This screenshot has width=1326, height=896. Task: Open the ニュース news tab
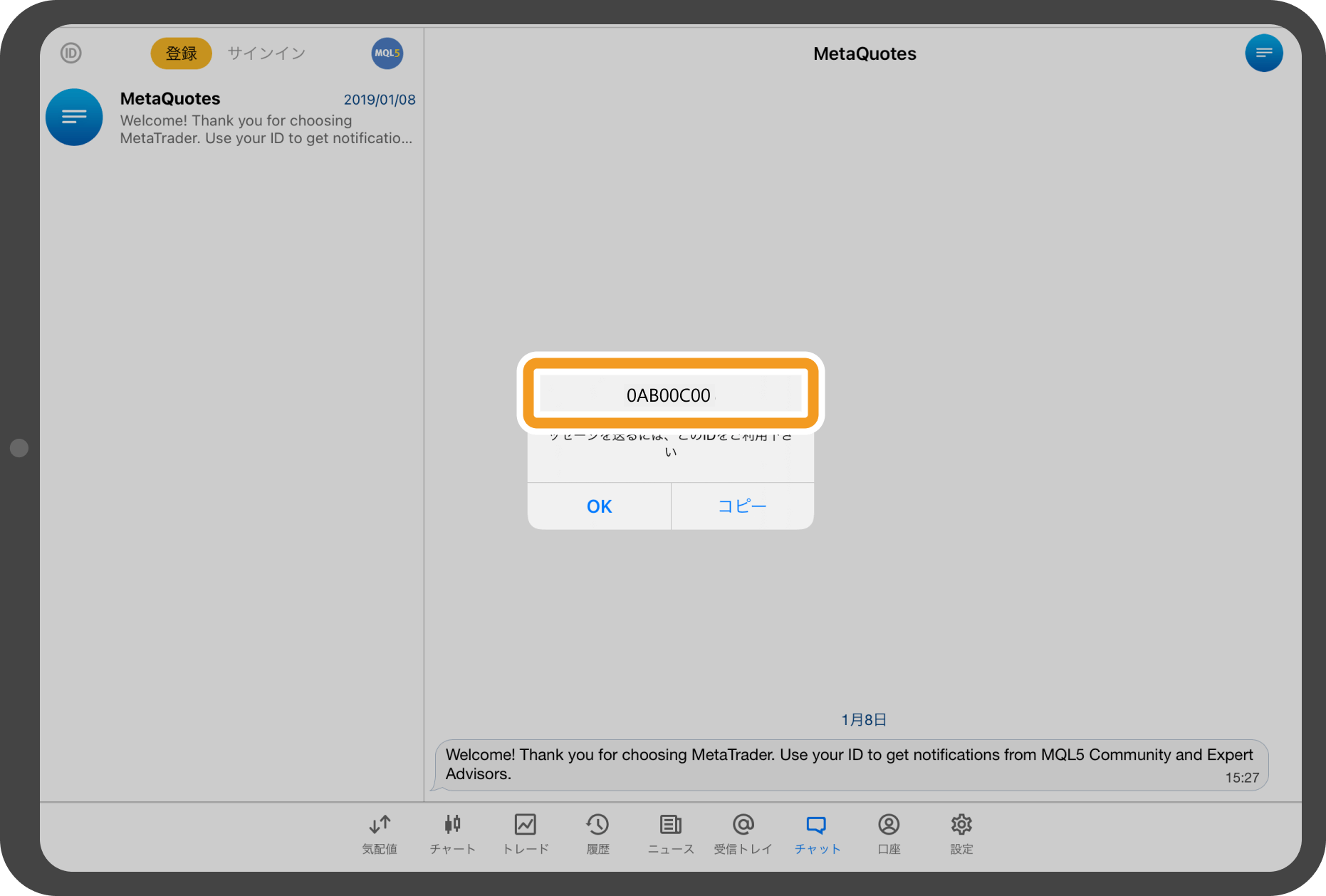tap(671, 834)
